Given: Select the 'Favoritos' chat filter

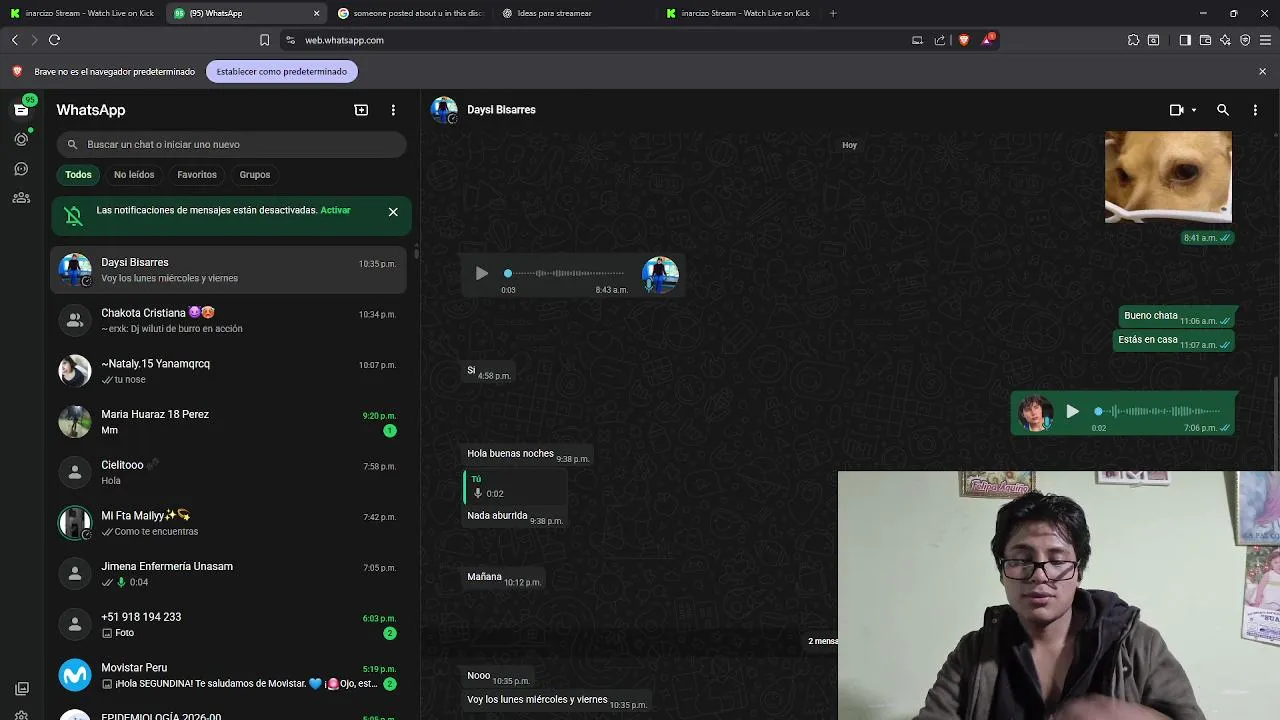Looking at the screenshot, I should [197, 175].
